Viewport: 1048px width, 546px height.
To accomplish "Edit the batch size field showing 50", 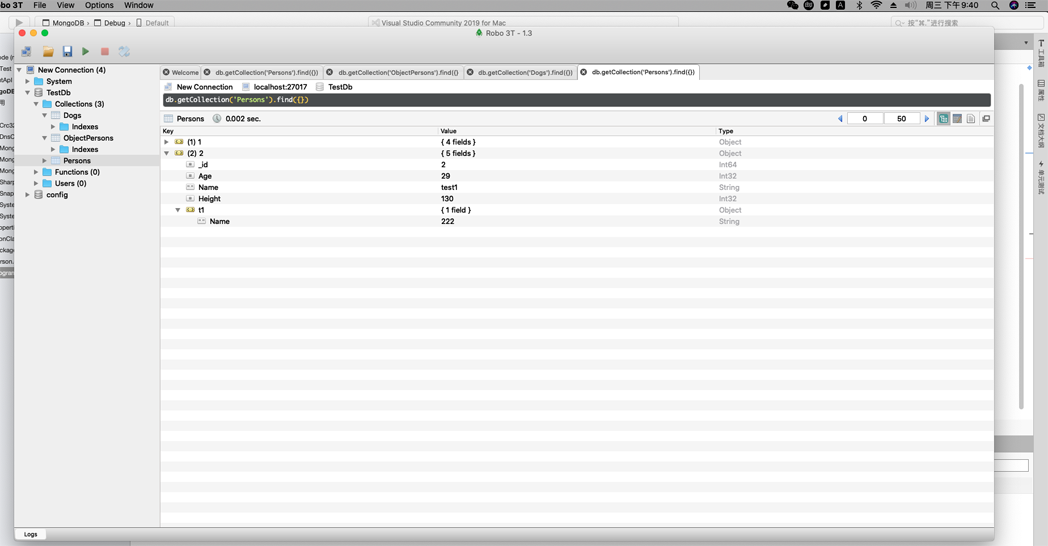I will coord(902,118).
